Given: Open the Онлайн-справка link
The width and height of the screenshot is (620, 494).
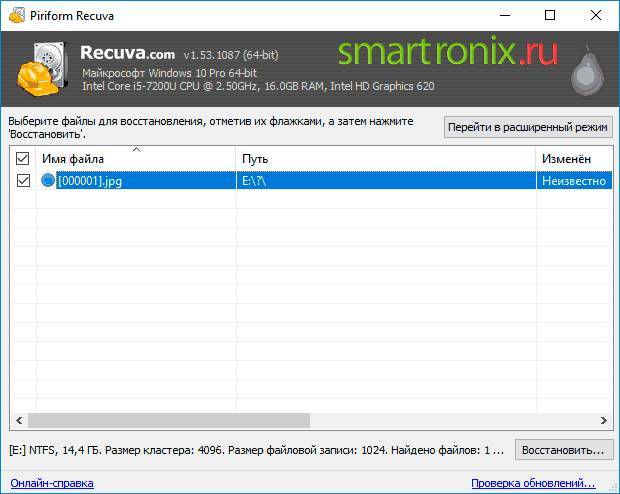Looking at the screenshot, I should [x=52, y=483].
